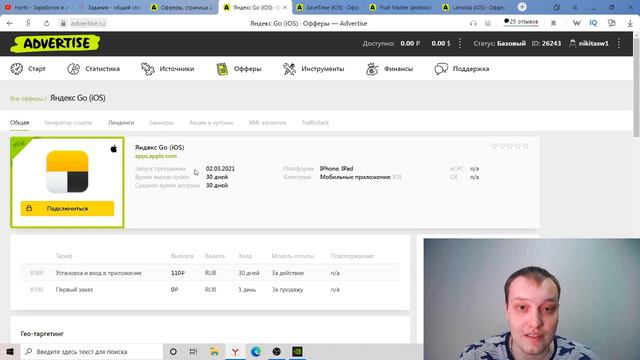640x360 pixels.
Task: Click the Advertise logo
Action: 55,44
